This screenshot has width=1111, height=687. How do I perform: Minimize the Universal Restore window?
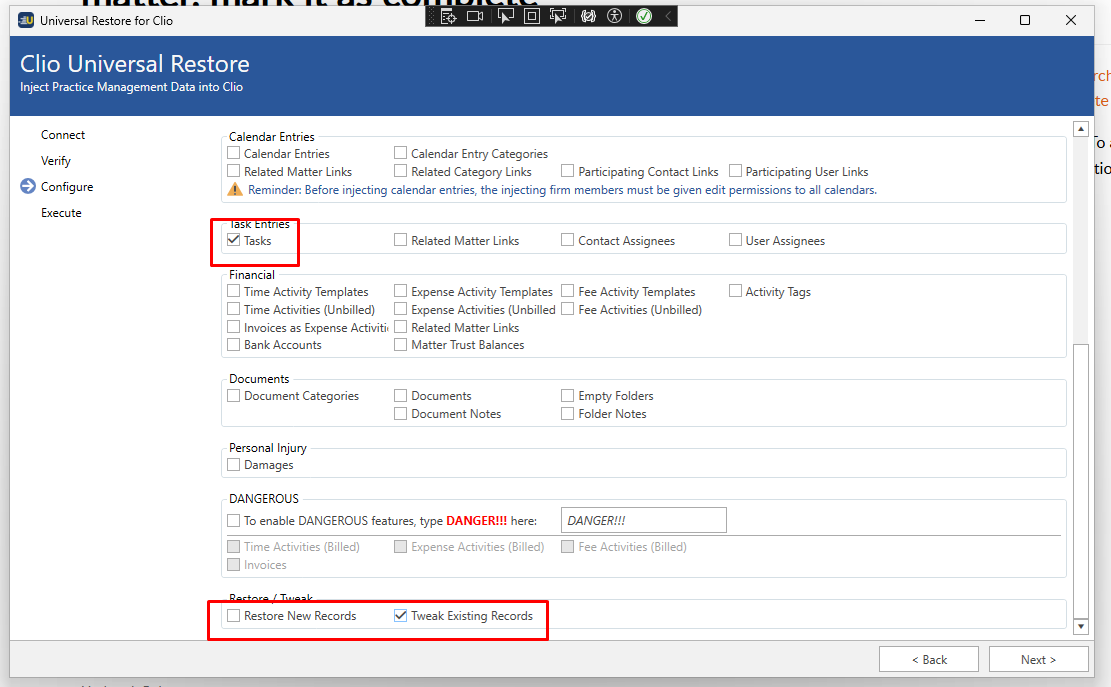pyautogui.click(x=980, y=21)
